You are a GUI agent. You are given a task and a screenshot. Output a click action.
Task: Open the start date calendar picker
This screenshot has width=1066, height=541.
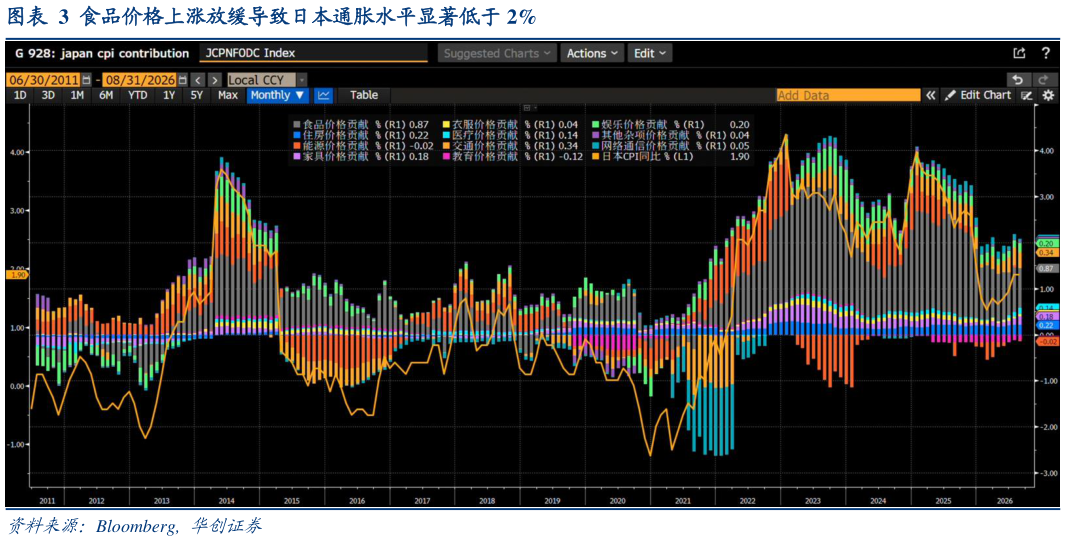point(86,80)
